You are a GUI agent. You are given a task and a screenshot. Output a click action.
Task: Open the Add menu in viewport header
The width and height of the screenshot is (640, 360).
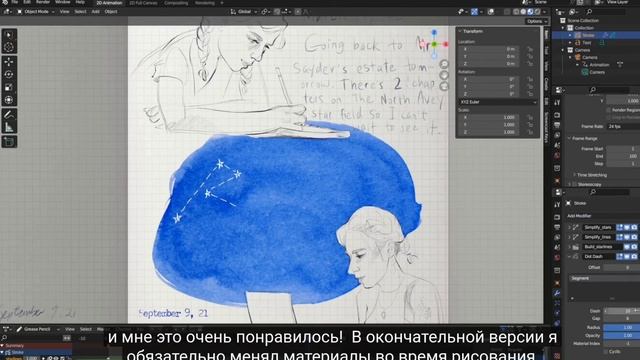click(x=96, y=12)
